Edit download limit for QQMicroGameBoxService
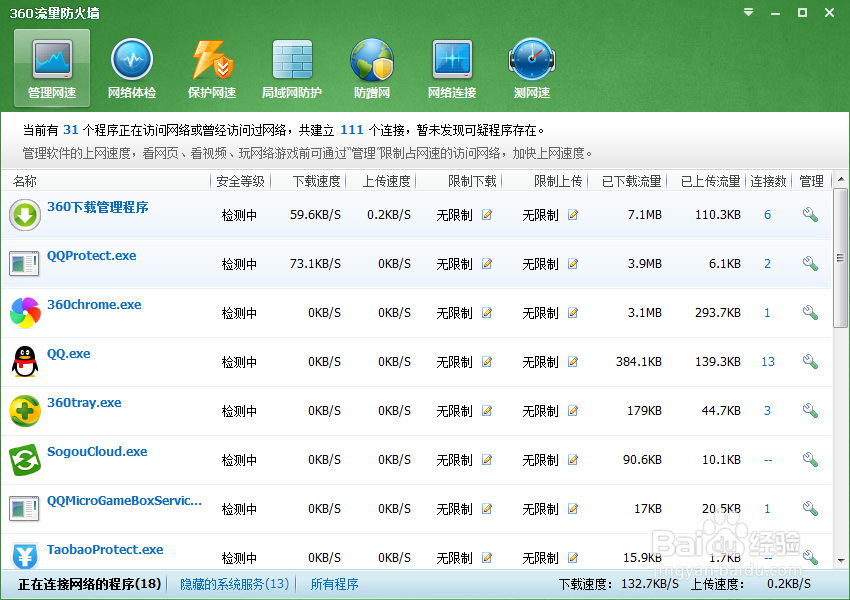Image resolution: width=850 pixels, height=600 pixels. coord(487,508)
